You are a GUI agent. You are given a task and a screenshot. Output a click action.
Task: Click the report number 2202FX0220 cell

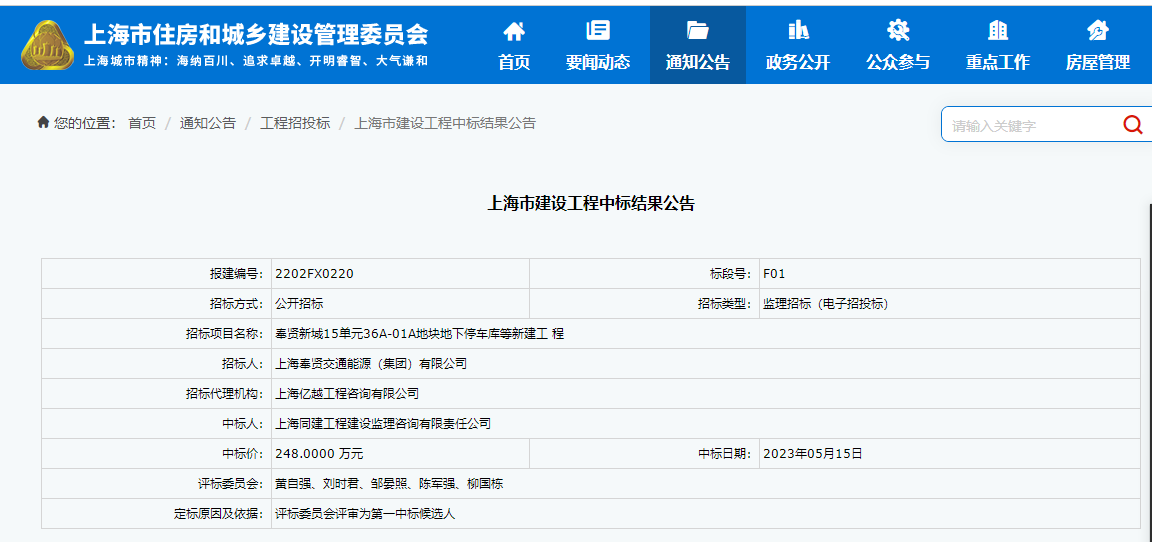(314, 274)
